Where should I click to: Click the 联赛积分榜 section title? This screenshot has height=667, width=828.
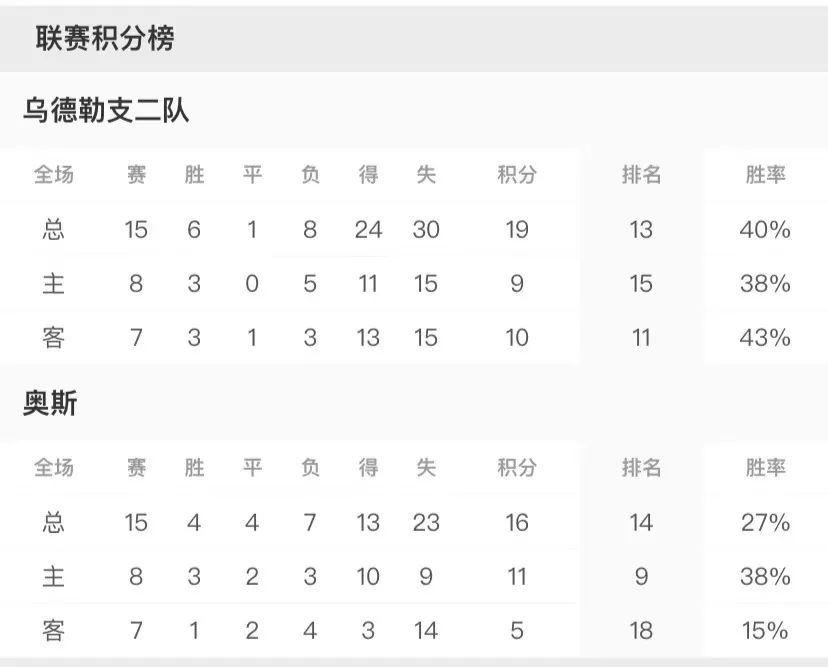105,39
